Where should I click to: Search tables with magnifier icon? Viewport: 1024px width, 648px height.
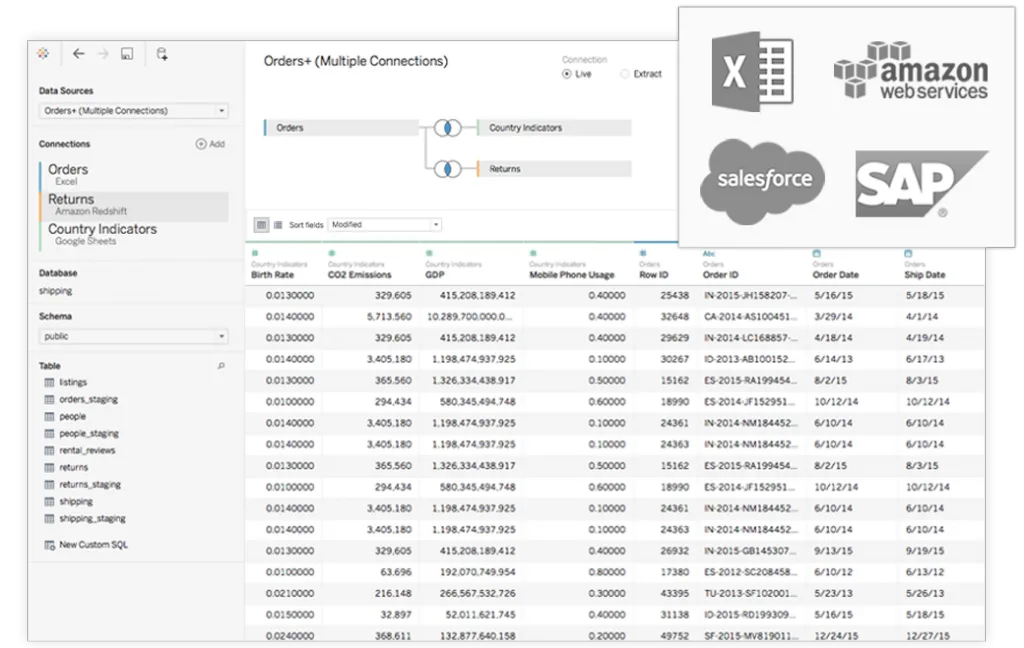click(221, 366)
